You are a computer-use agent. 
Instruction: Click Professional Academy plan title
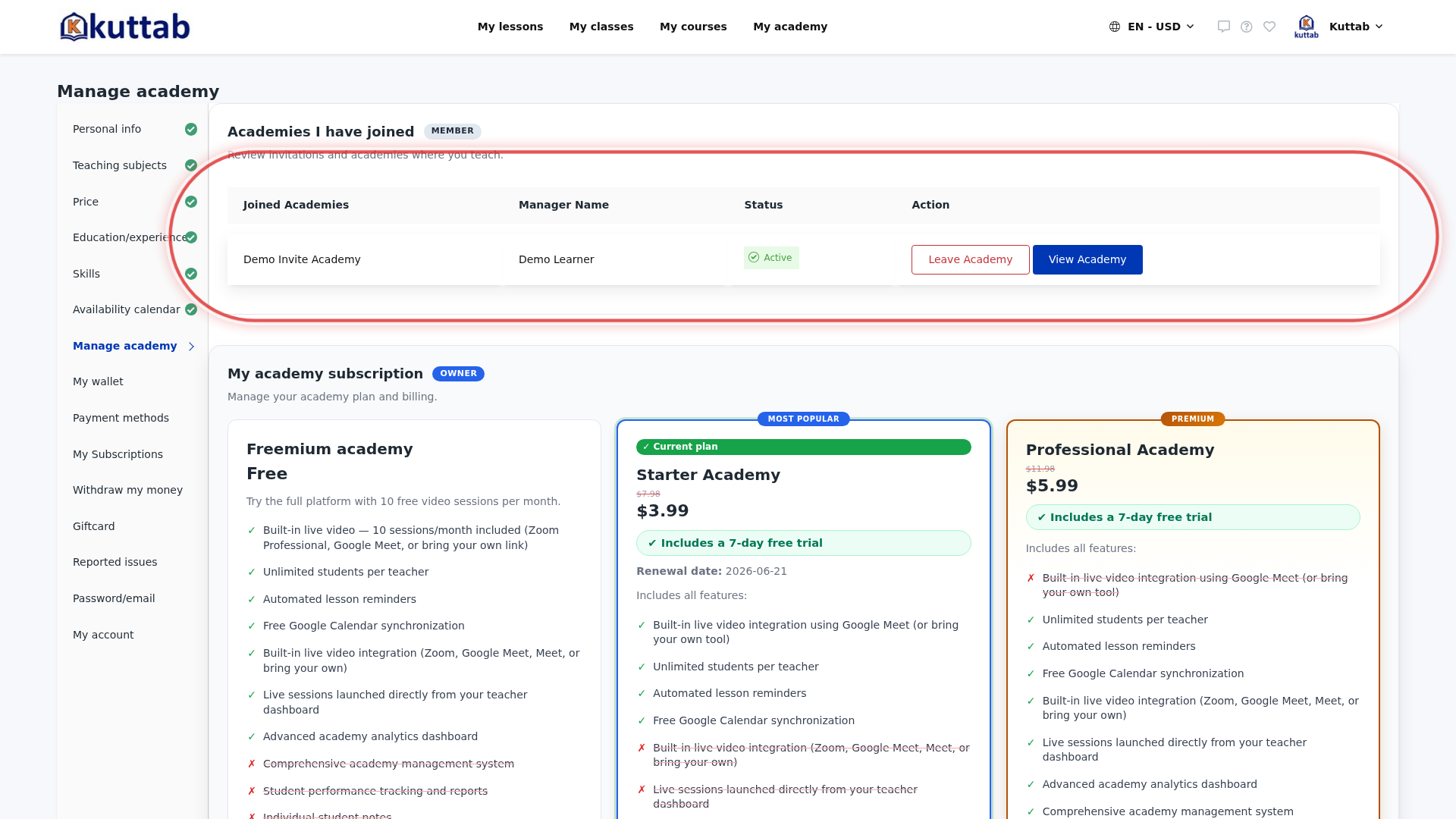(1120, 450)
